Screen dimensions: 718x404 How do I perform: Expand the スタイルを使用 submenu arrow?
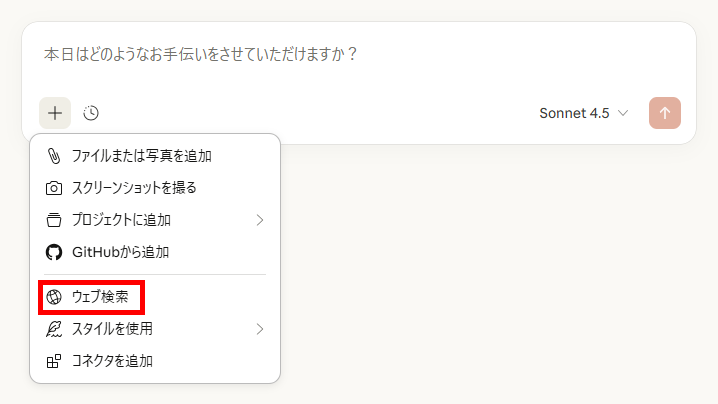pos(260,329)
